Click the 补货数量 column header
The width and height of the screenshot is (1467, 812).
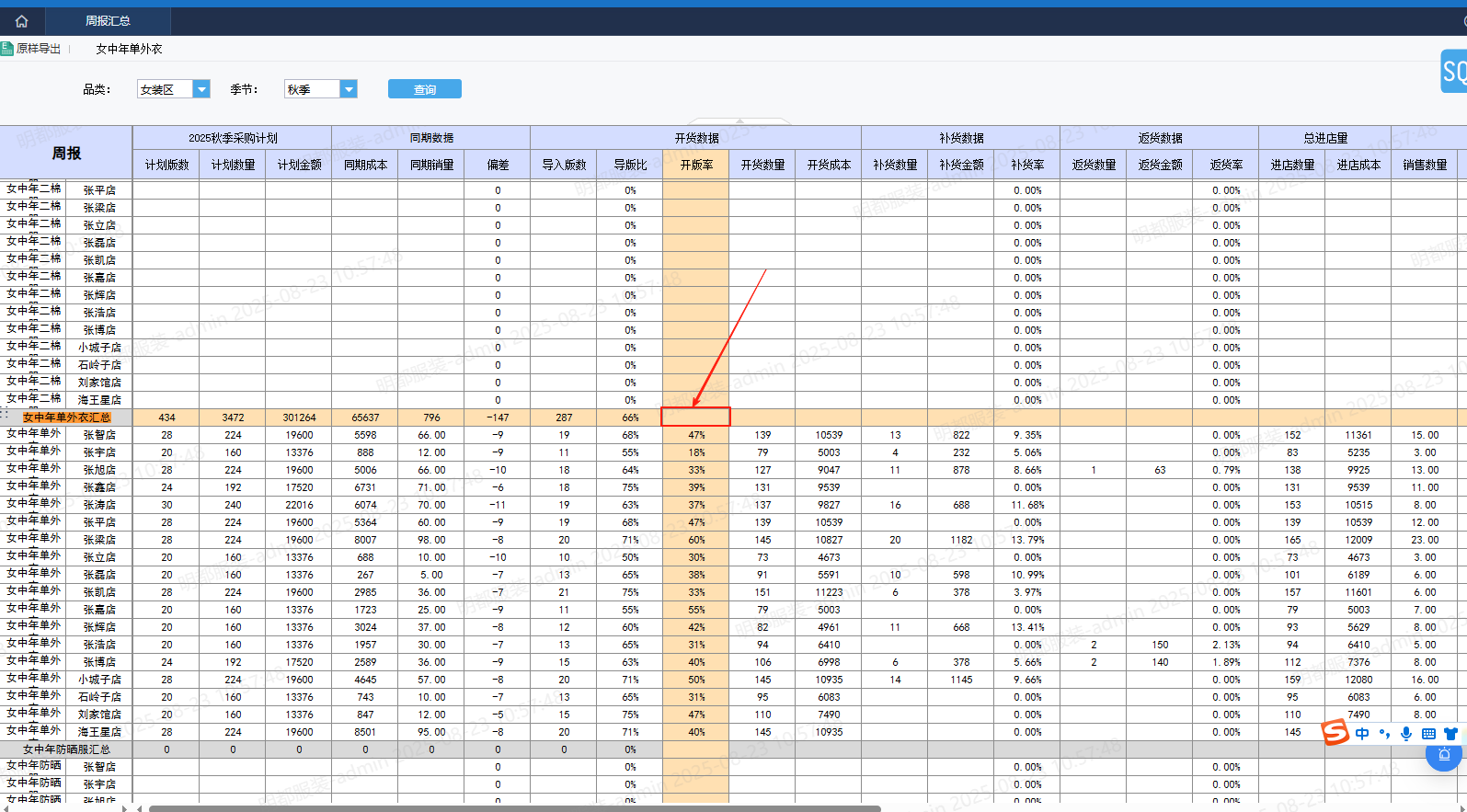[x=895, y=165]
